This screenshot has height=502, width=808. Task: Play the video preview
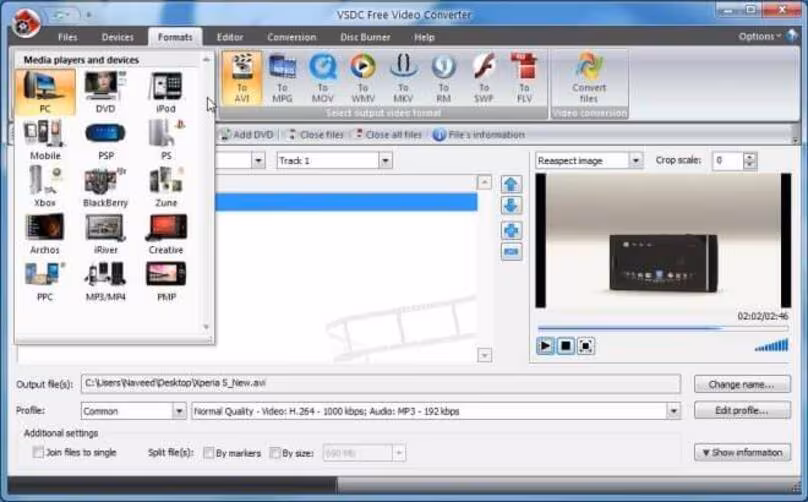[545, 346]
